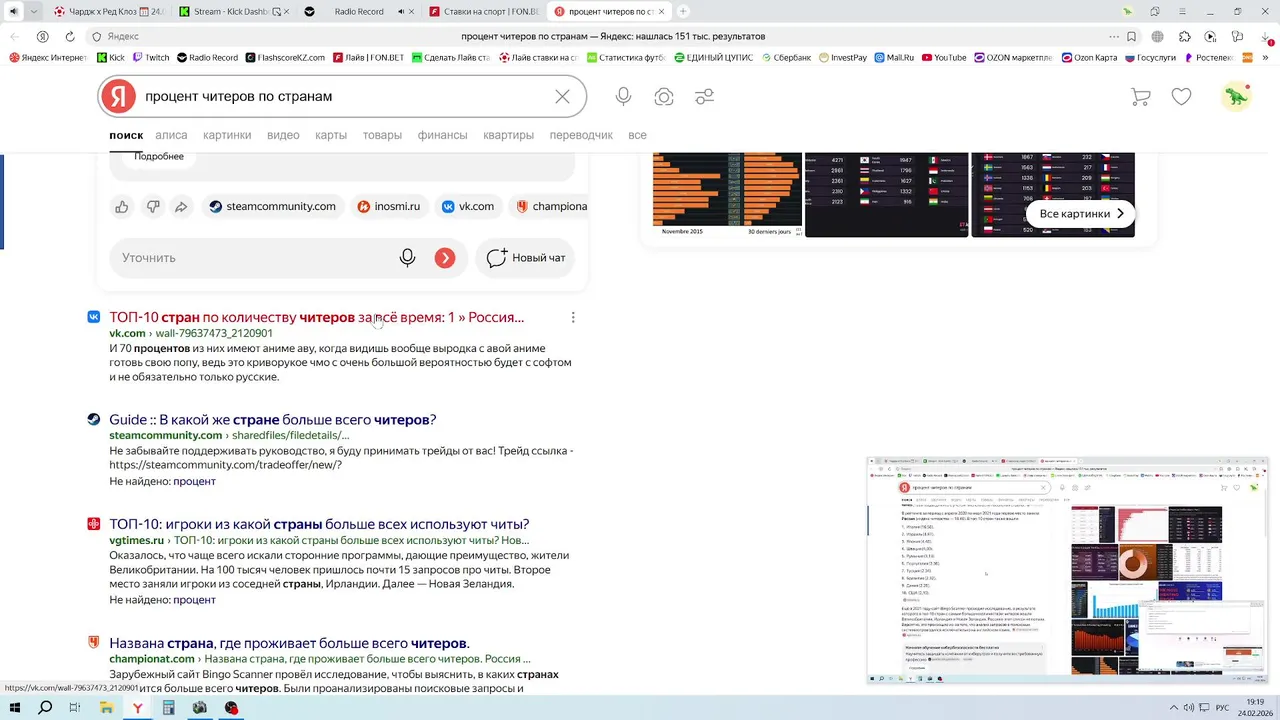Open the vgtimes.ru ТОП-10 игроки result

point(319,524)
